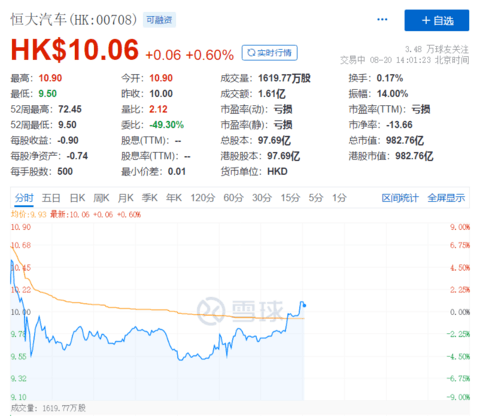Select the 最高 value 10.90

[x=50, y=78]
